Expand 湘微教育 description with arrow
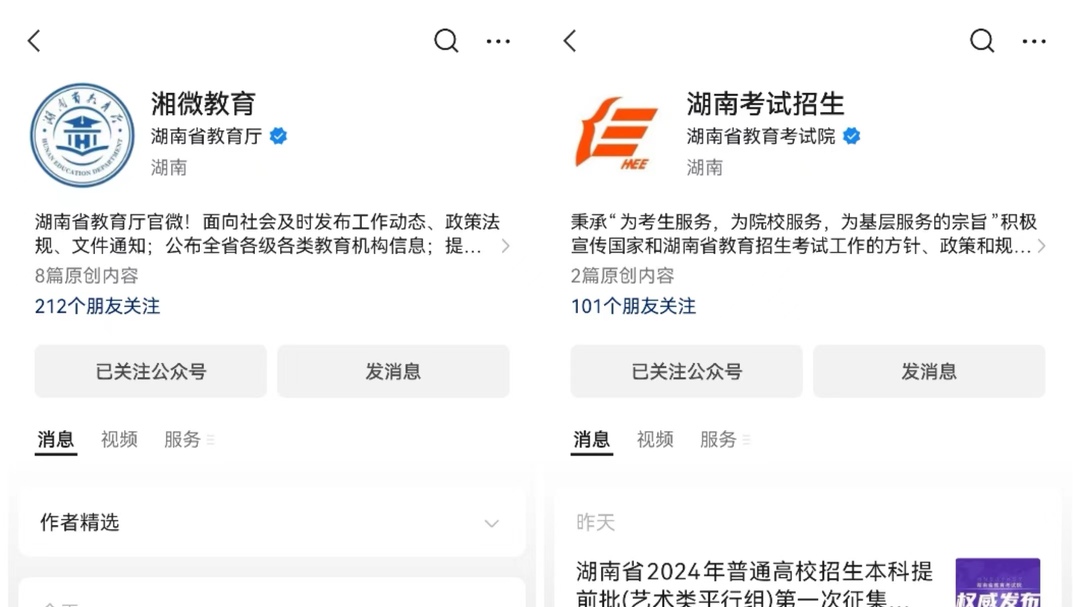This screenshot has width=1080, height=607. (506, 246)
